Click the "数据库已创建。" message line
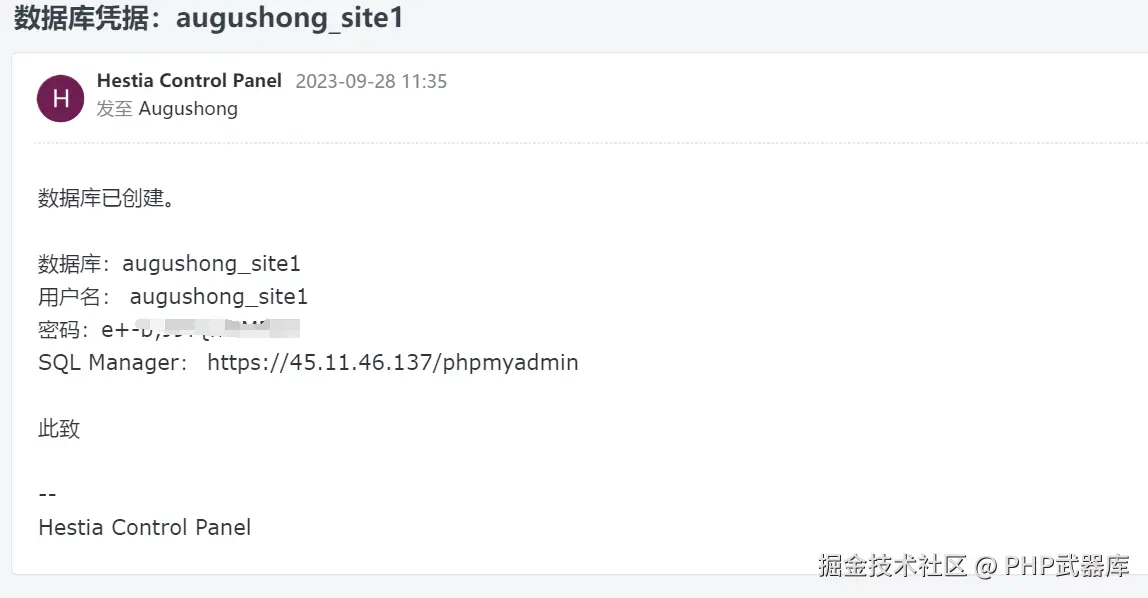This screenshot has height=598, width=1148. 107,198
